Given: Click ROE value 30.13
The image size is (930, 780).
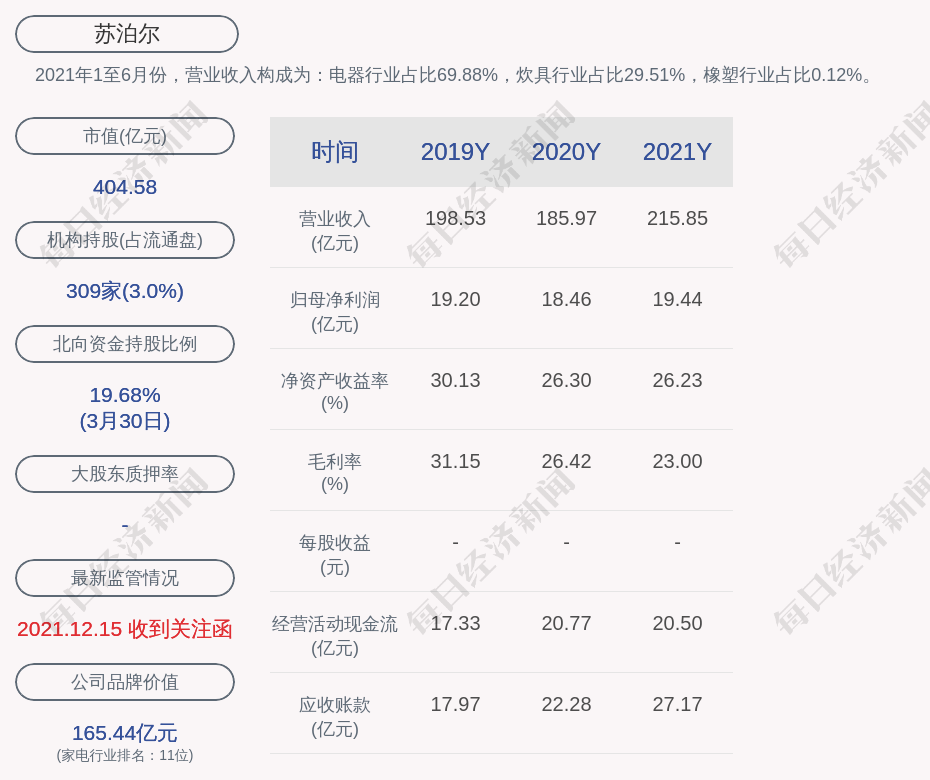Looking at the screenshot, I should [456, 380].
